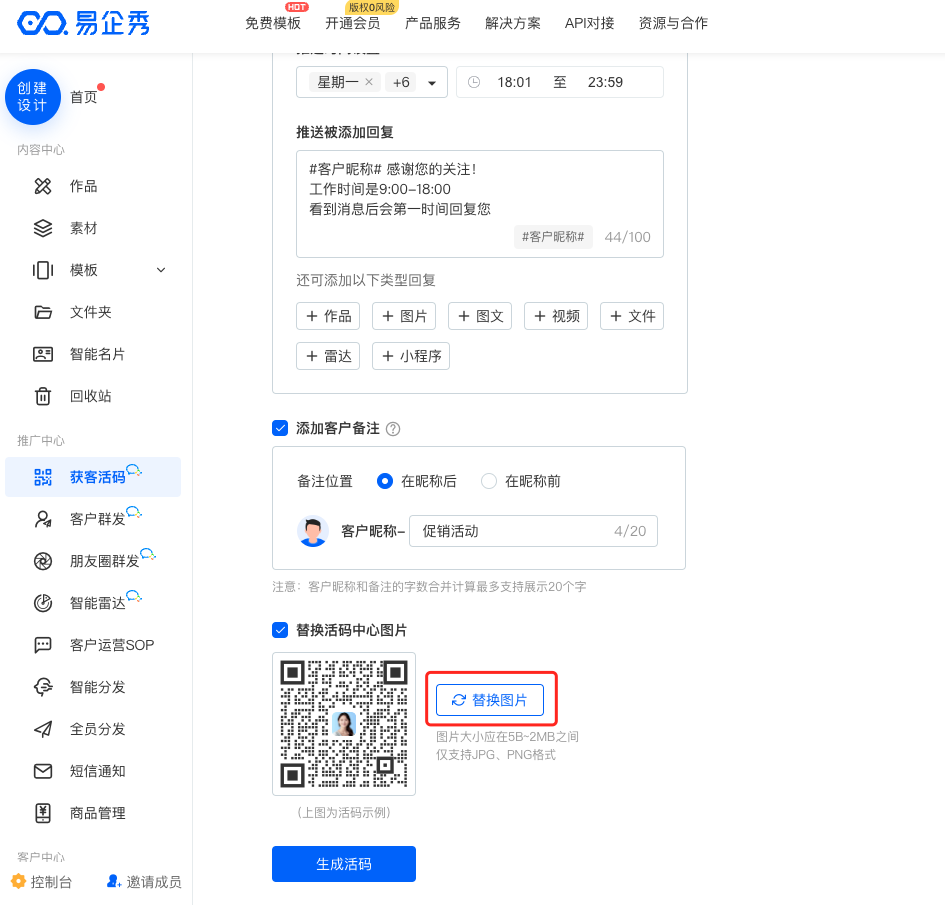
Task: Add a 作品 type reply
Action: (x=328, y=316)
